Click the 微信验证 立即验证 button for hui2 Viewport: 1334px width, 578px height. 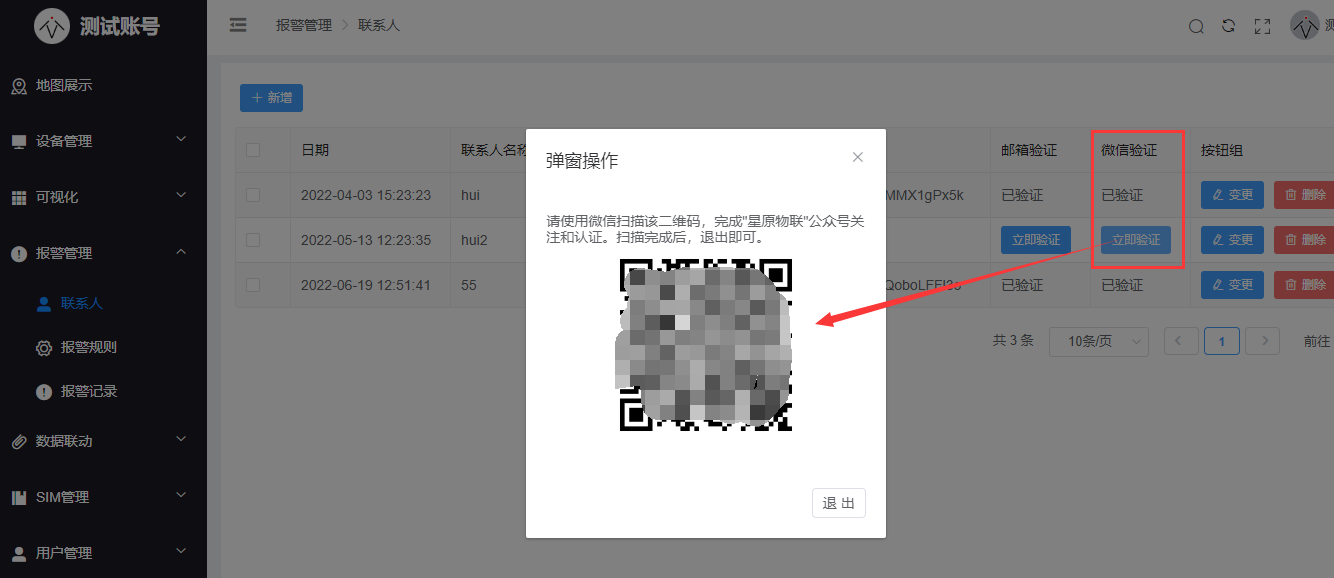[1136, 240]
